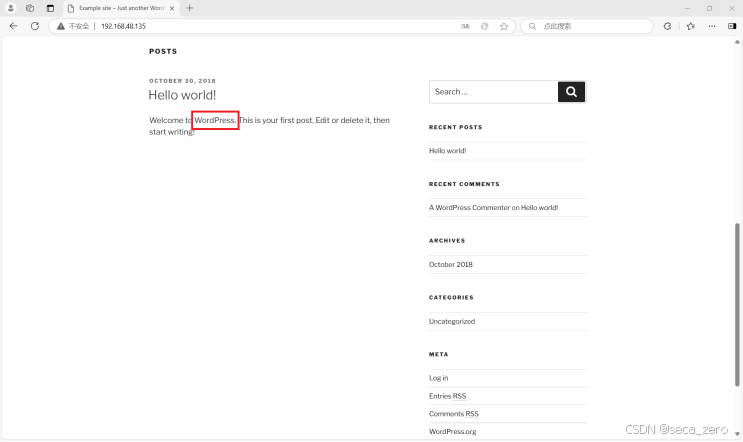
Task: Click the Log in link
Action: click(438, 378)
